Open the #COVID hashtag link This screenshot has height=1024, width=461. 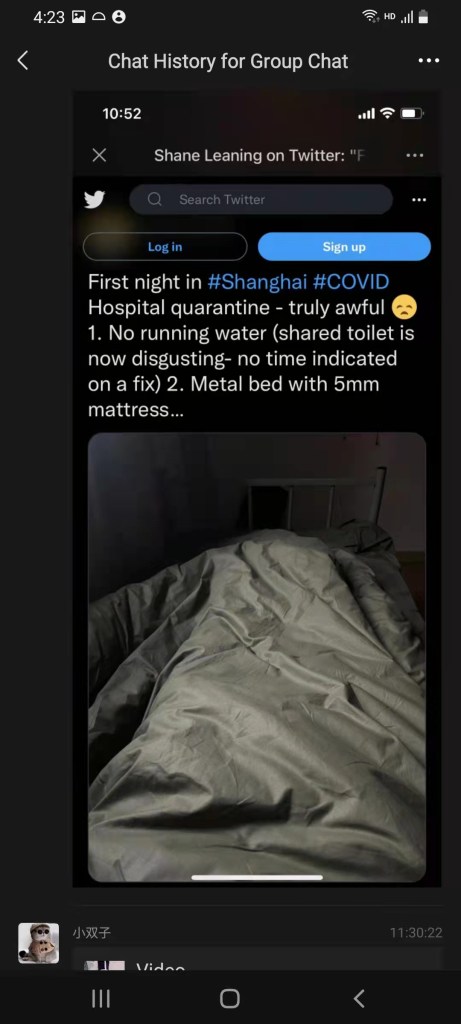[x=351, y=281]
